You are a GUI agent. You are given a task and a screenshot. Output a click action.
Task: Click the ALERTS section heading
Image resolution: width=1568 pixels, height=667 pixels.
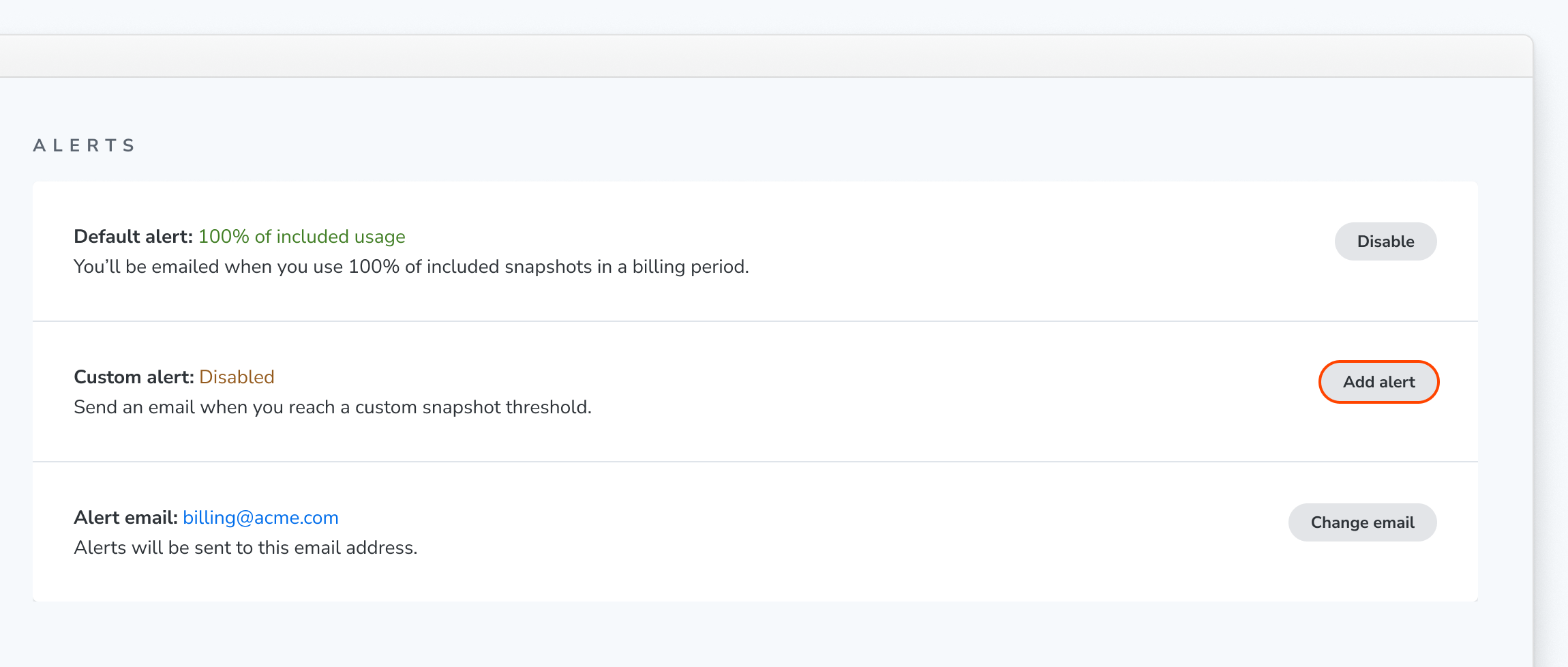pos(85,145)
